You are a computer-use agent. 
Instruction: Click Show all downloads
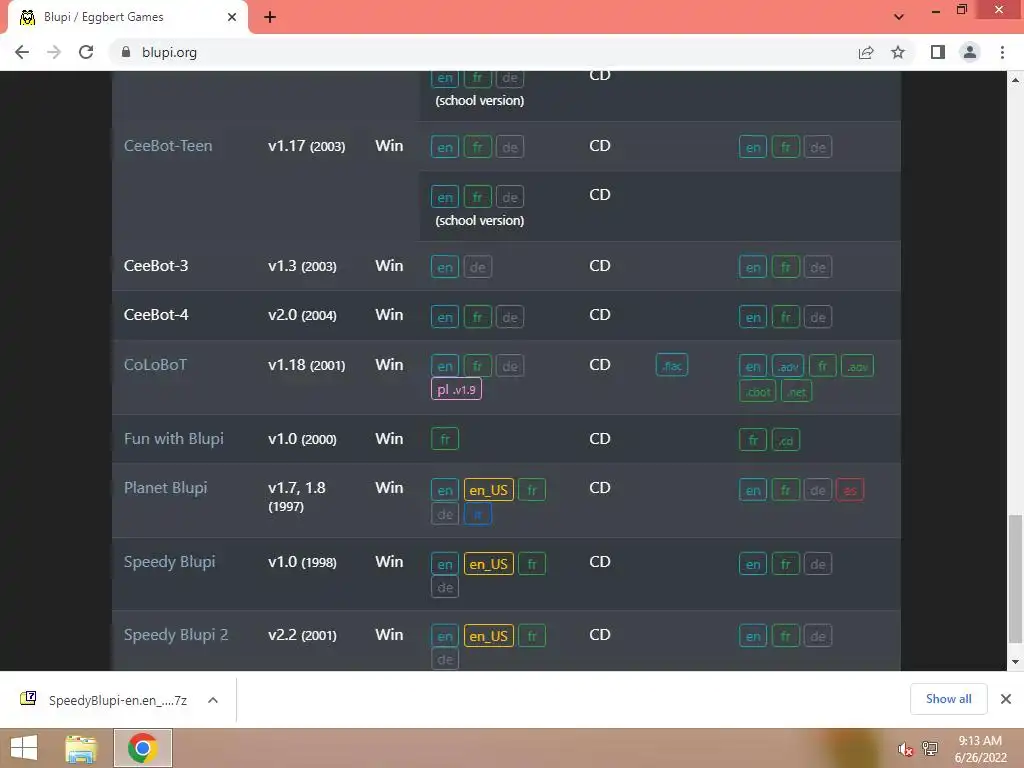click(948, 699)
